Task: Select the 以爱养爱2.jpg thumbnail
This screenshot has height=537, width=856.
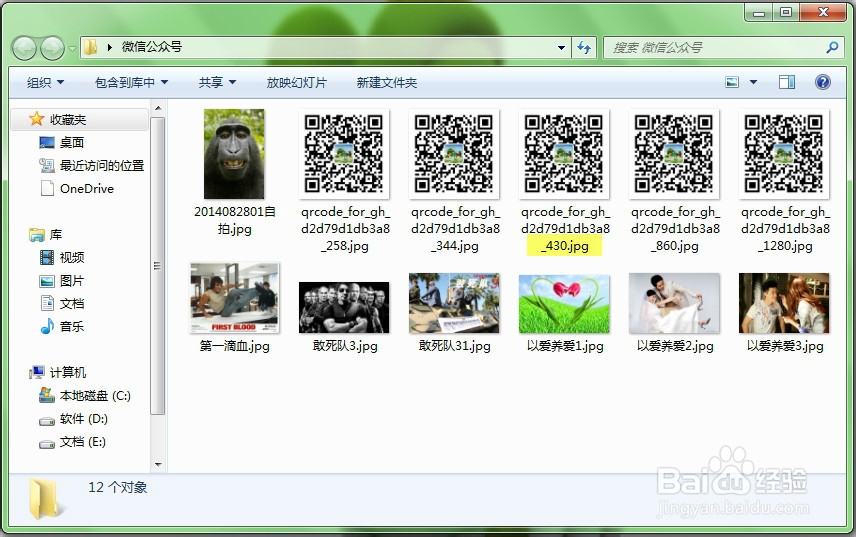Action: [x=674, y=303]
